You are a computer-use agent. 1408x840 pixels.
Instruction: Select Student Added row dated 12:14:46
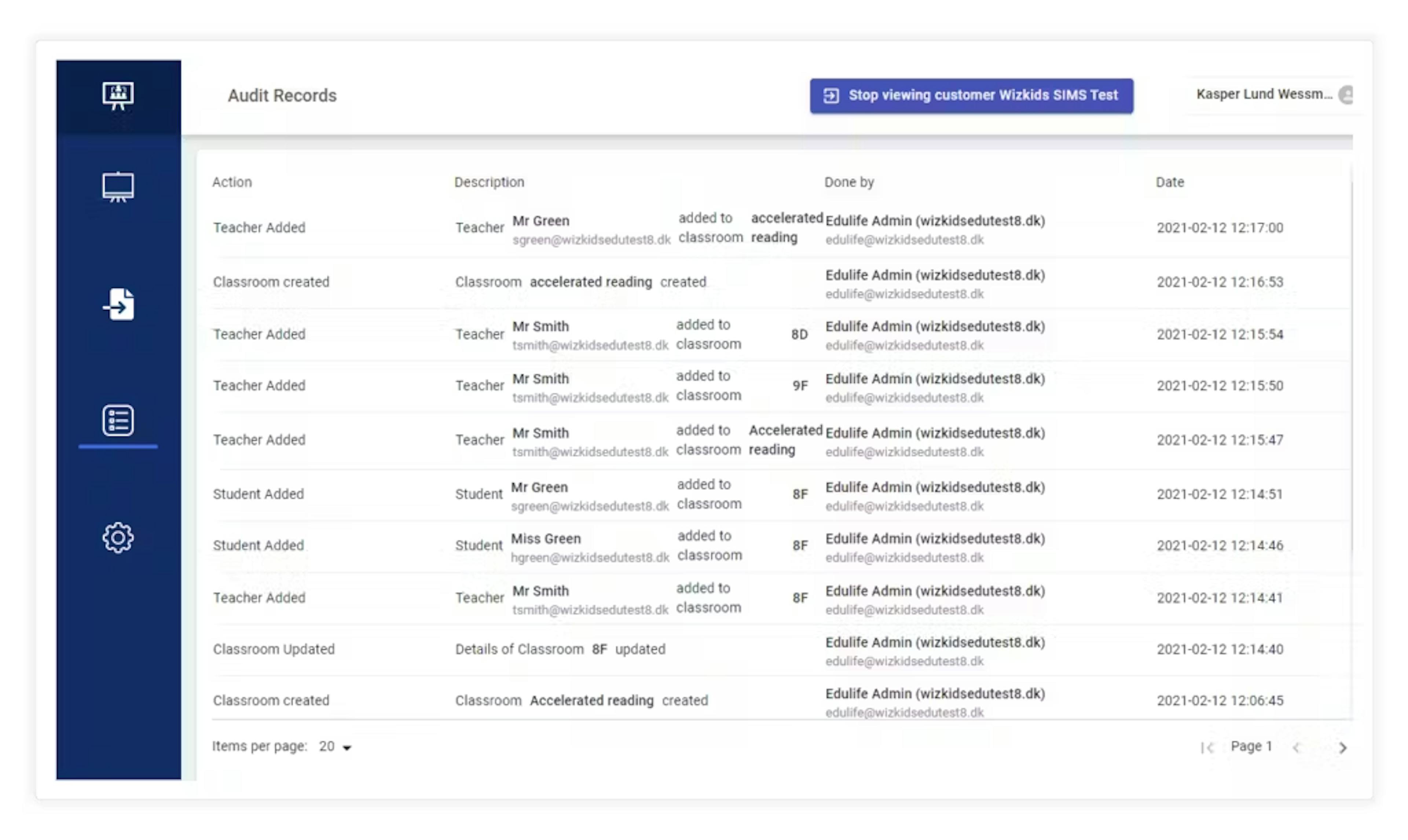coord(781,546)
